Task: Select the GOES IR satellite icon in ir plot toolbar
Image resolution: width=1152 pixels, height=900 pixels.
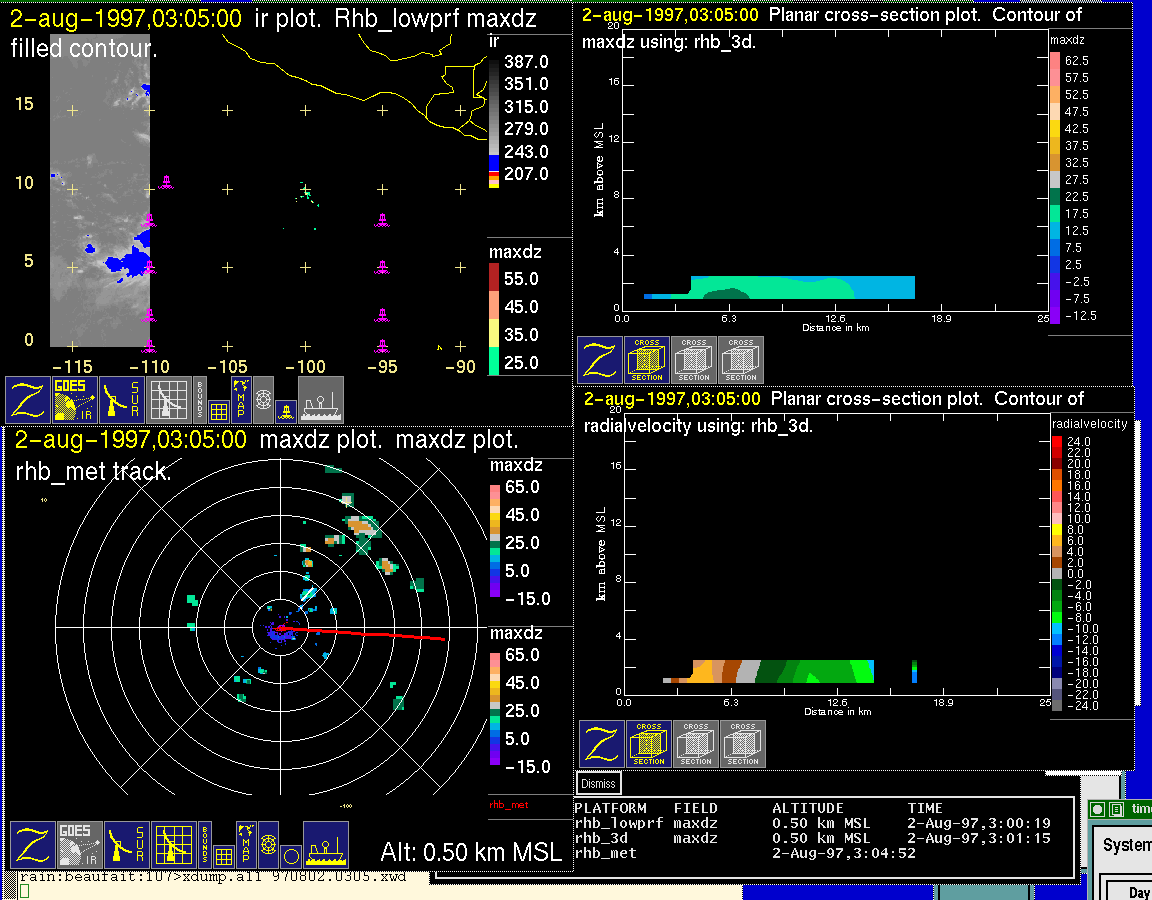Action: (x=76, y=400)
